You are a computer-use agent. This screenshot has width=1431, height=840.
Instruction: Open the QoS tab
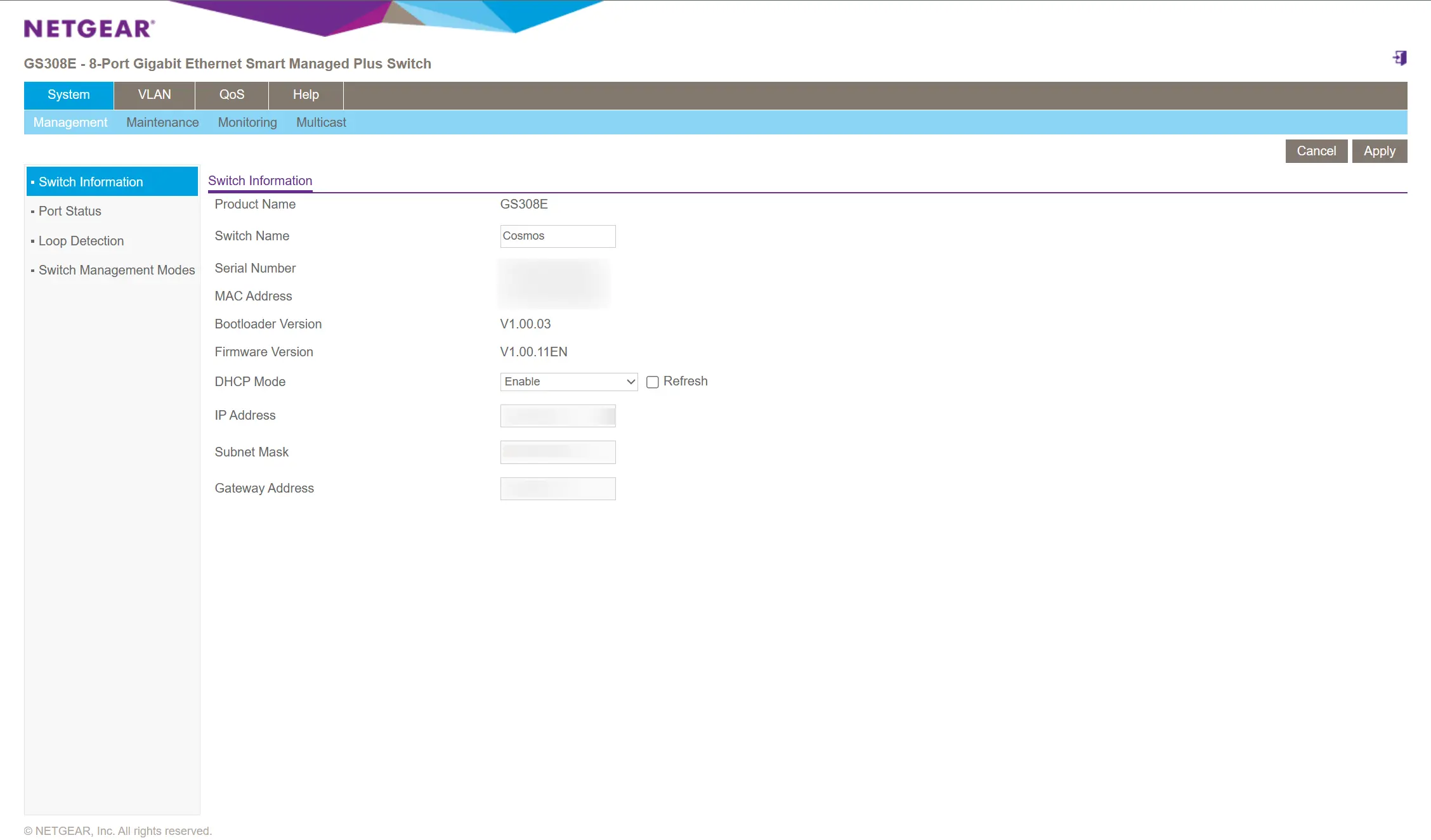tap(232, 94)
